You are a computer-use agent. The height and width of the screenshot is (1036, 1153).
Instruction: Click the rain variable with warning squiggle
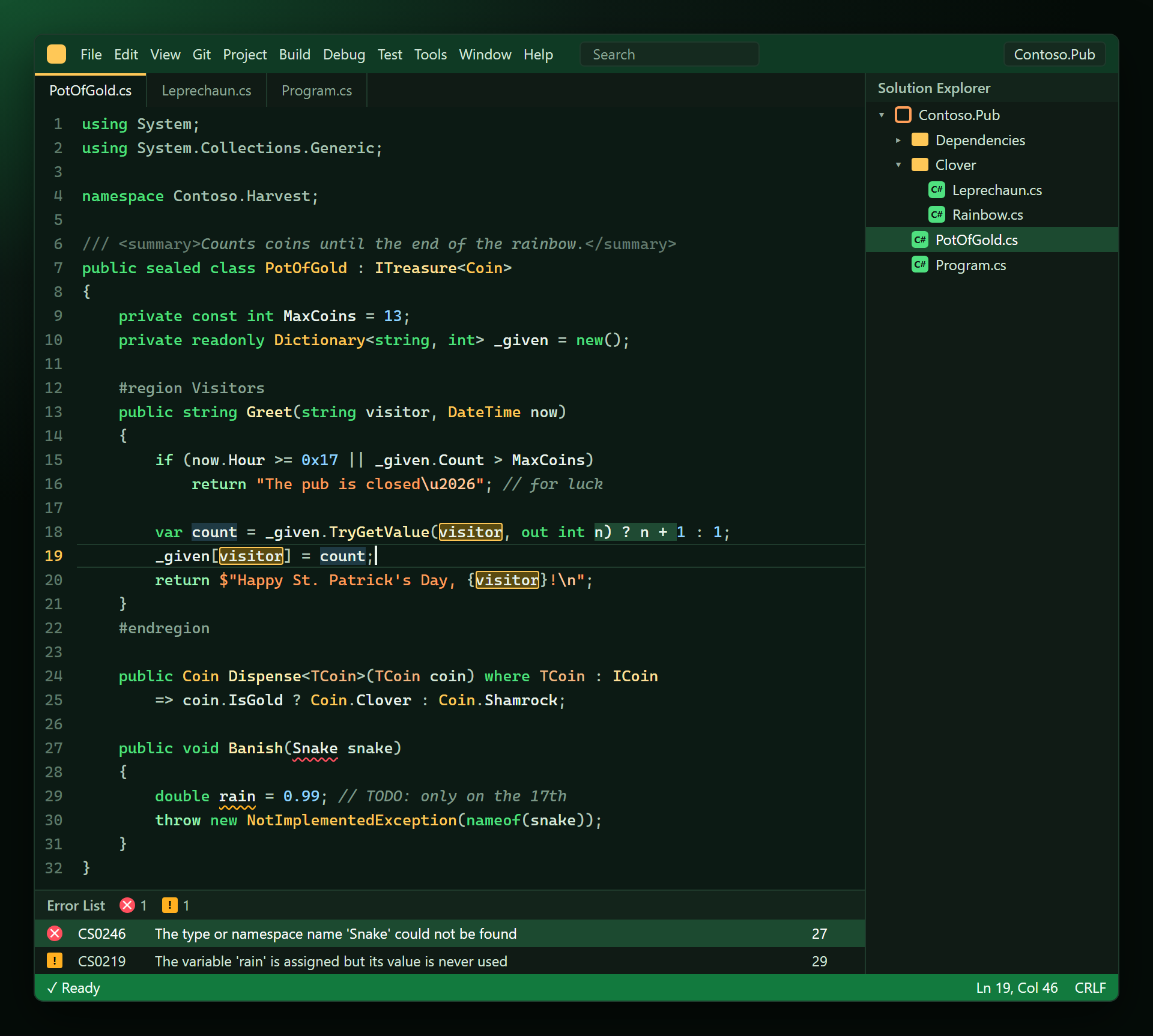click(237, 797)
